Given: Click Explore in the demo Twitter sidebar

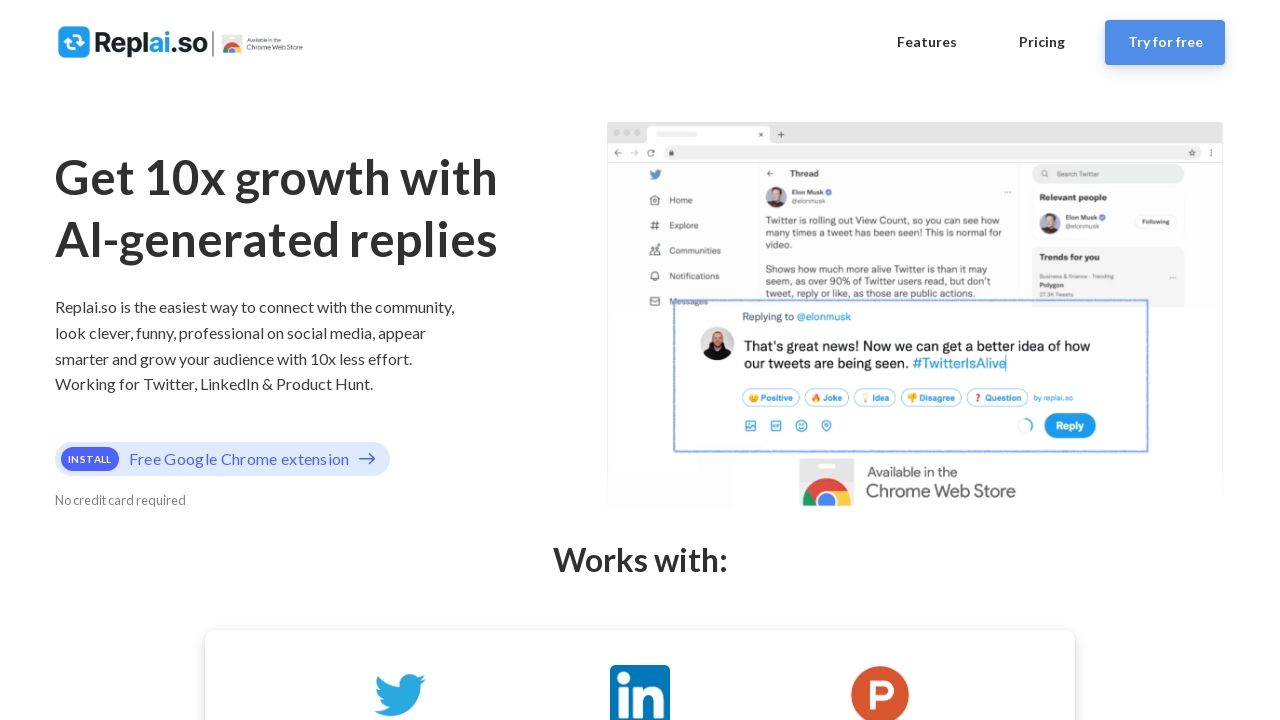Looking at the screenshot, I should (x=674, y=225).
